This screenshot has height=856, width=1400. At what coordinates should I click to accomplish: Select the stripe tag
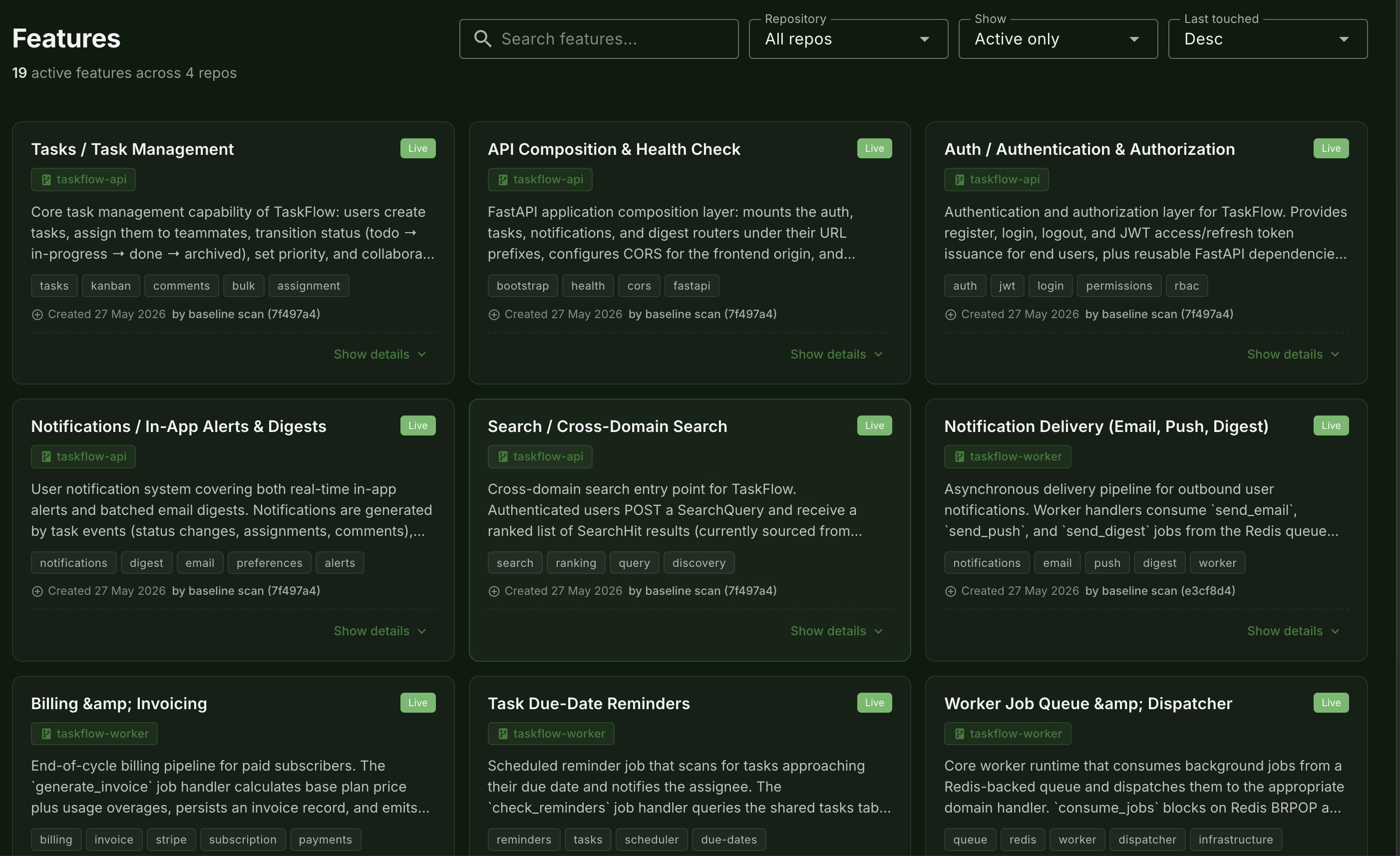[171, 840]
